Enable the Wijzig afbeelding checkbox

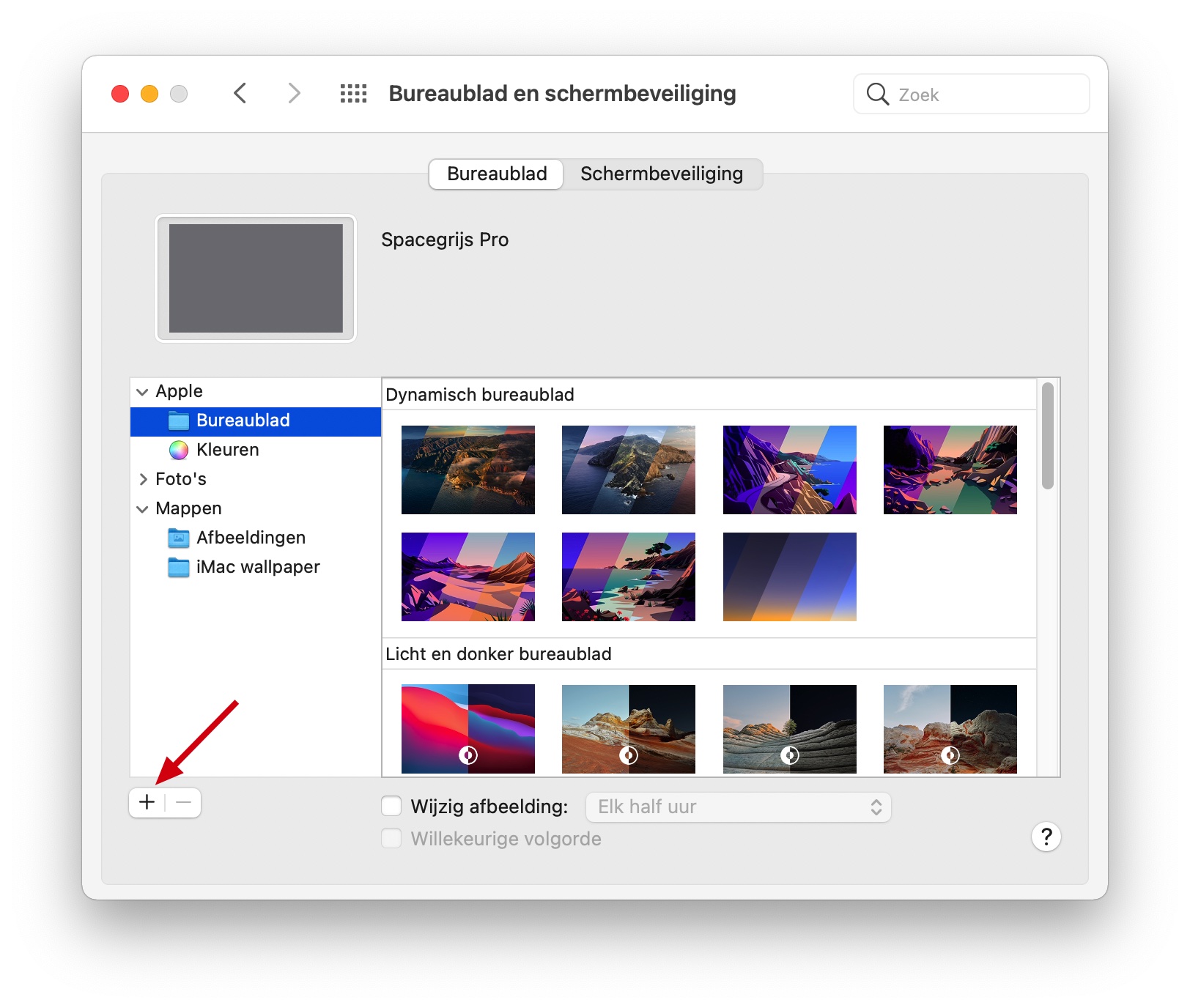391,807
